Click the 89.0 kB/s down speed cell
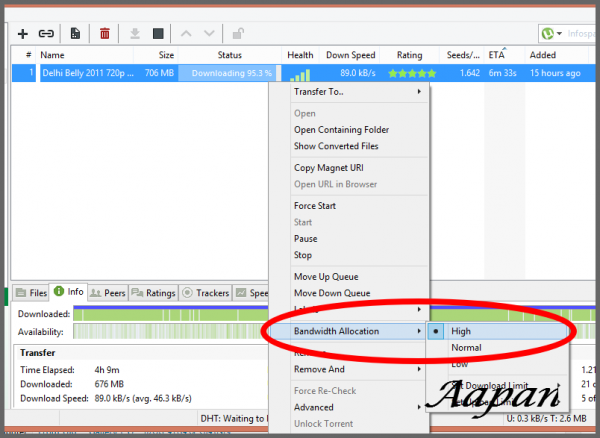 coord(358,73)
